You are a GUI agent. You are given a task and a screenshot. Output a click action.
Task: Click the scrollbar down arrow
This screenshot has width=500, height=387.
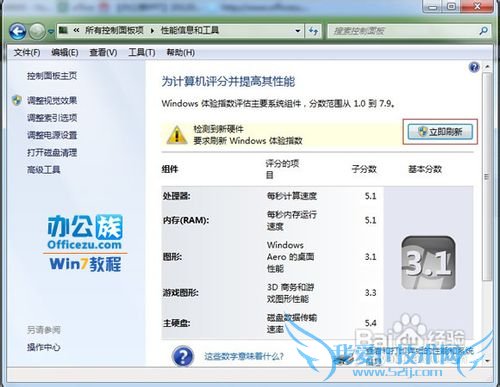point(487,361)
